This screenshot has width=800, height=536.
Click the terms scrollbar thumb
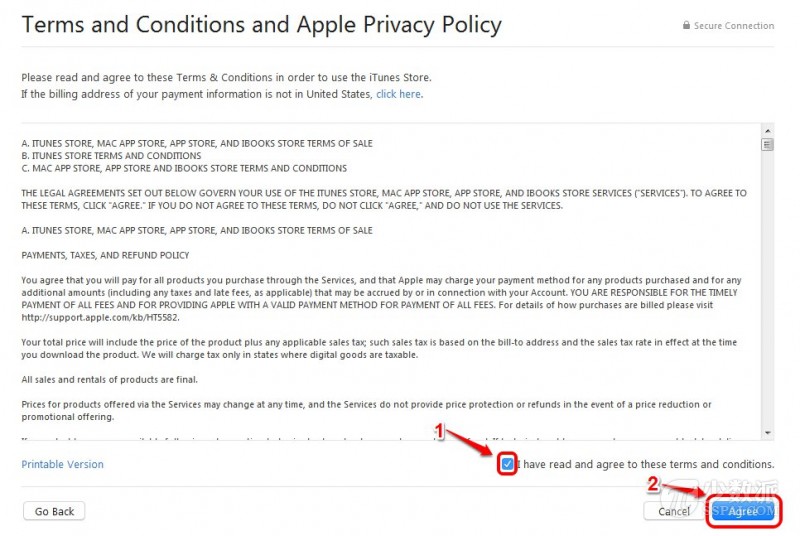[768, 144]
